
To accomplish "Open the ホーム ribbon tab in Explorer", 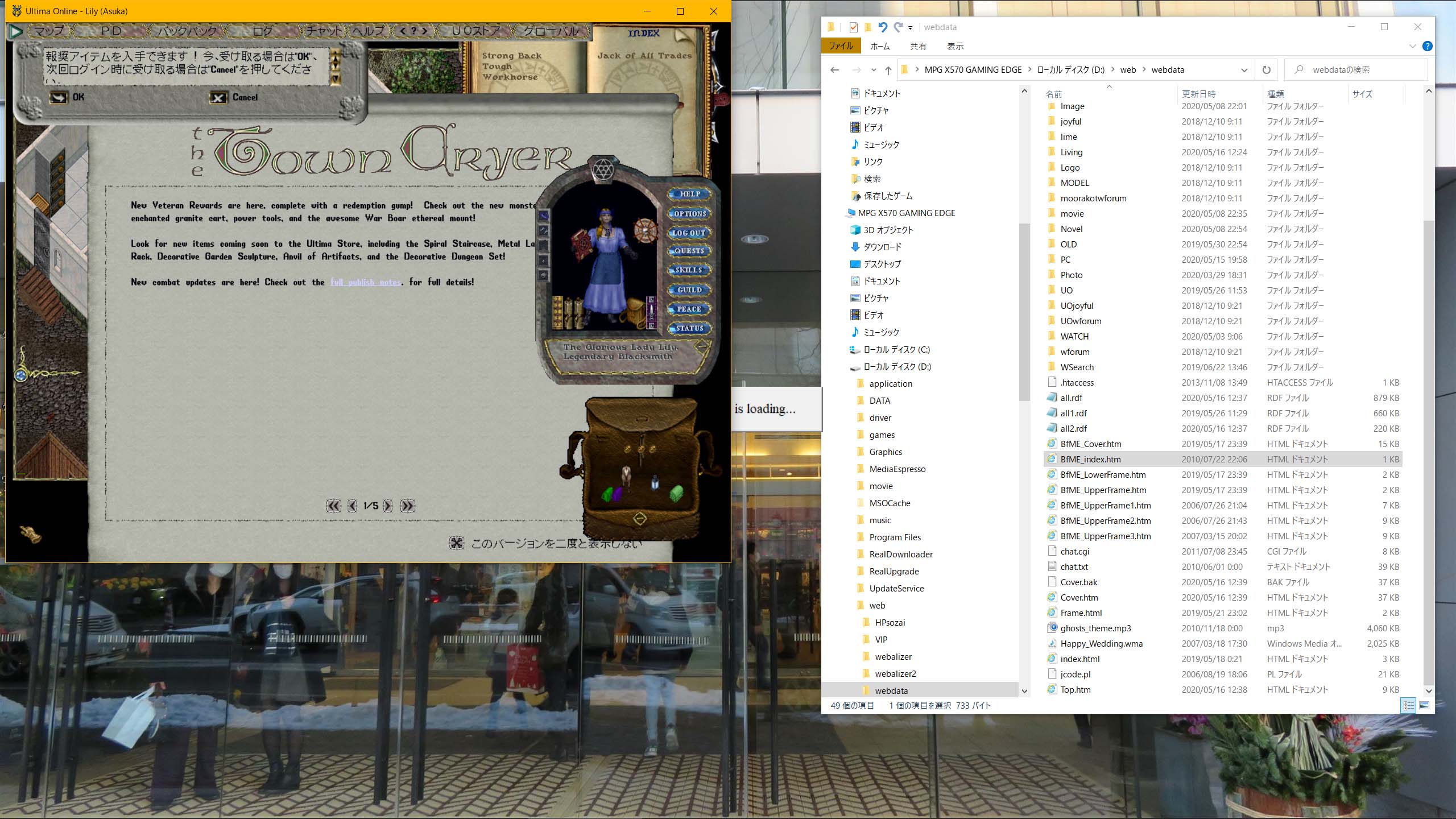I will pyautogui.click(x=880, y=46).
